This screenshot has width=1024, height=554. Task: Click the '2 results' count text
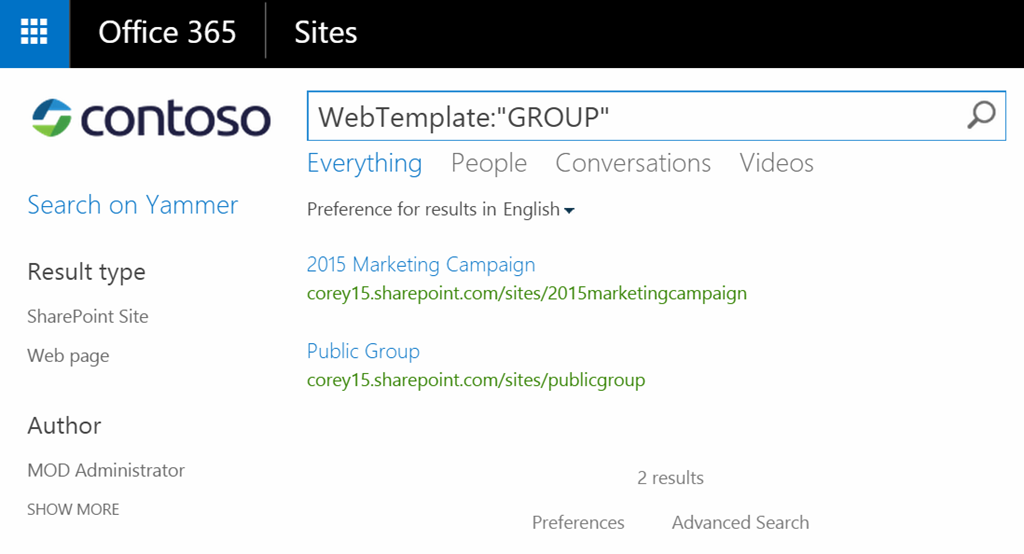(670, 478)
